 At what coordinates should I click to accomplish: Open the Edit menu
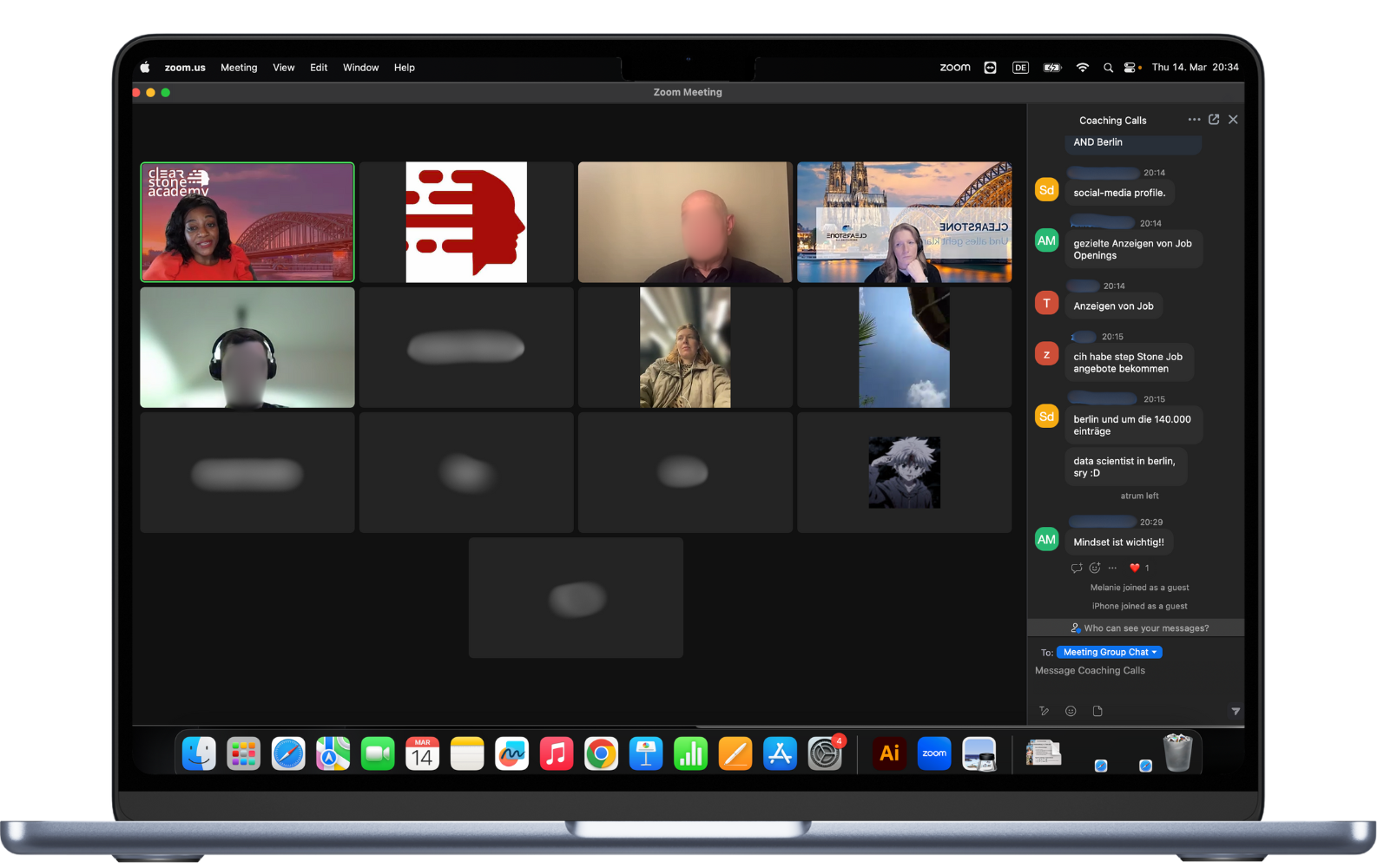319,68
